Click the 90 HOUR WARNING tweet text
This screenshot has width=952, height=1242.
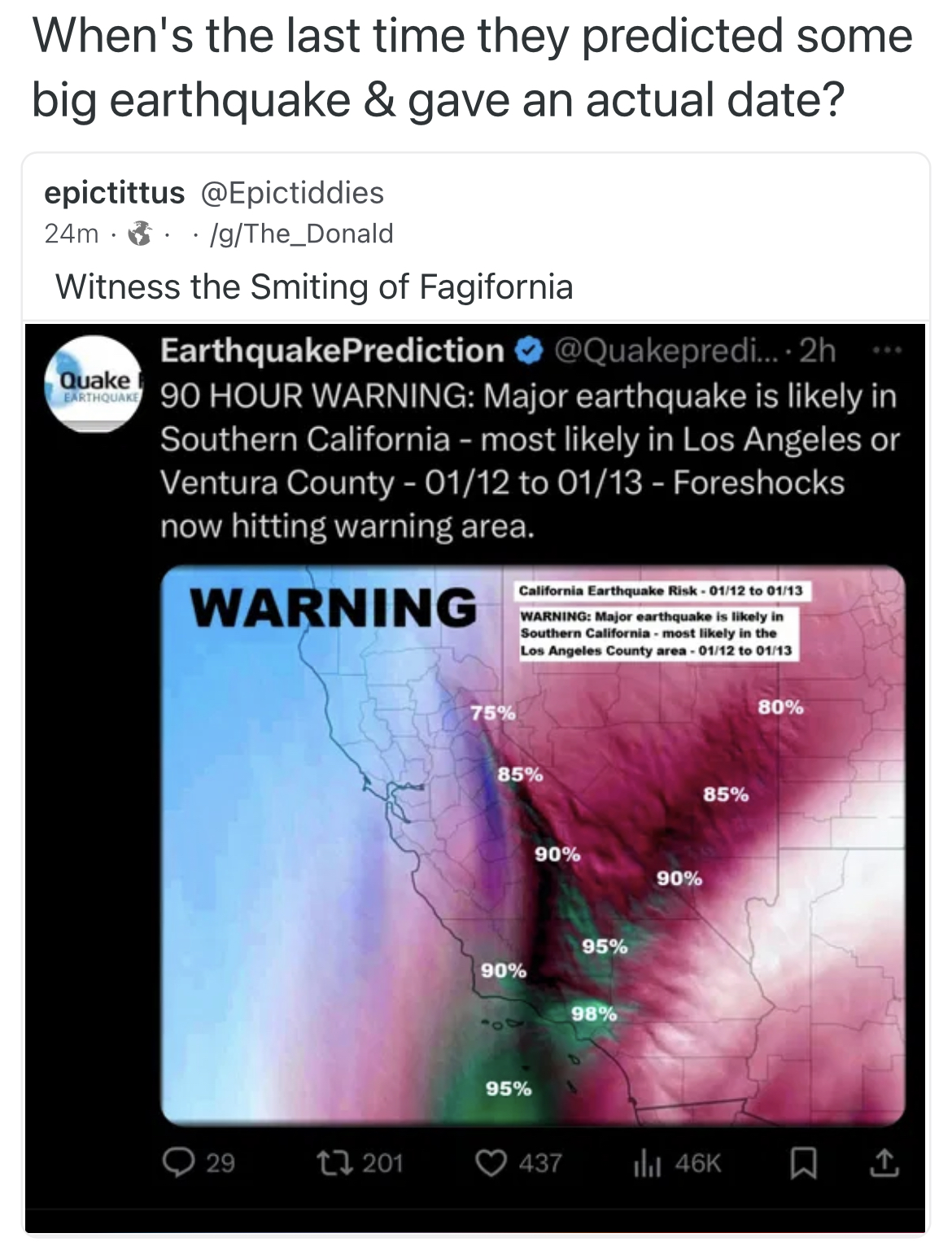coord(529,461)
